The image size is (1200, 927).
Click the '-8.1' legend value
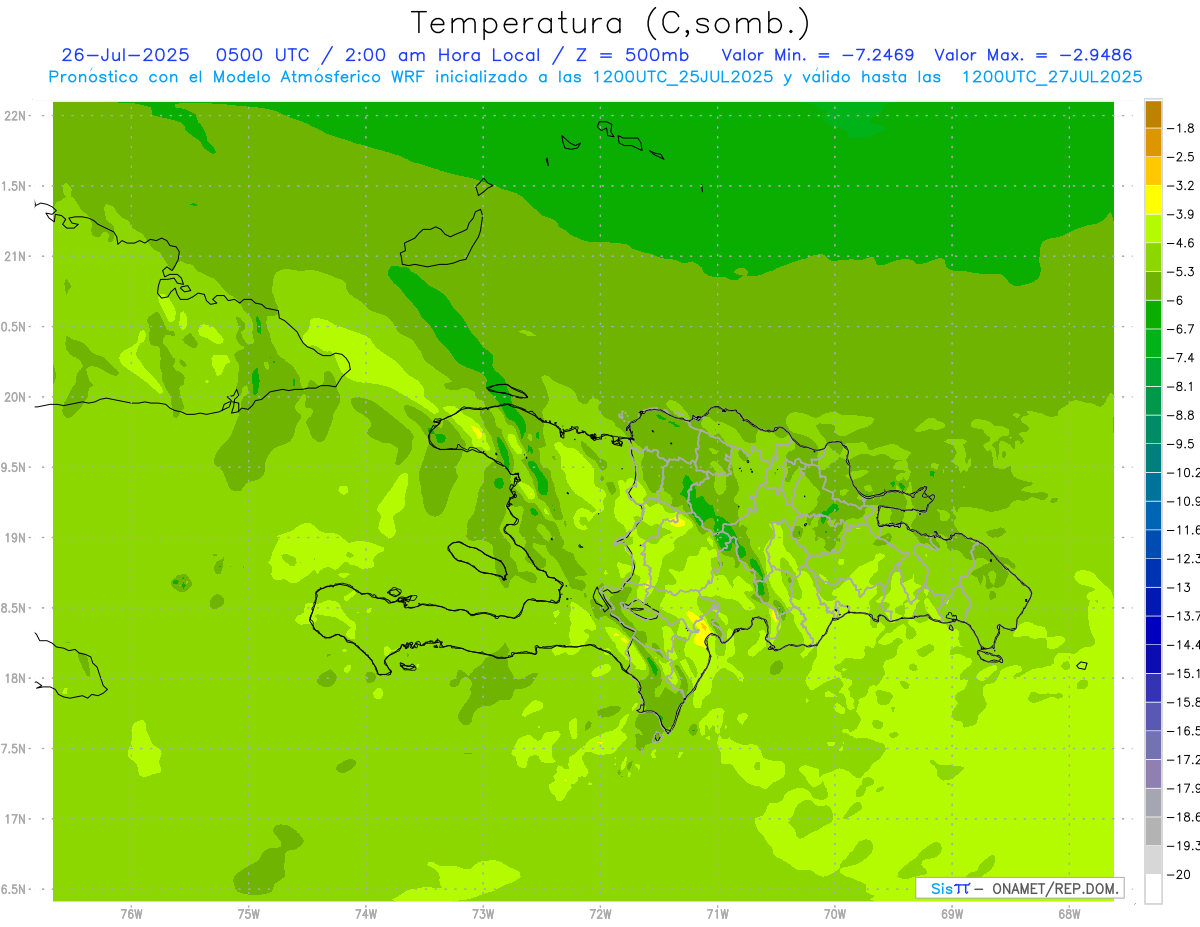pyautogui.click(x=1183, y=386)
